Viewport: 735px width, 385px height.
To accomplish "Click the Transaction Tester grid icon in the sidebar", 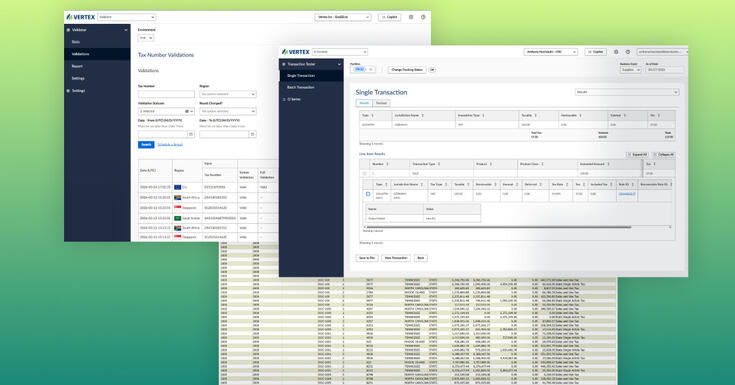I will 284,64.
